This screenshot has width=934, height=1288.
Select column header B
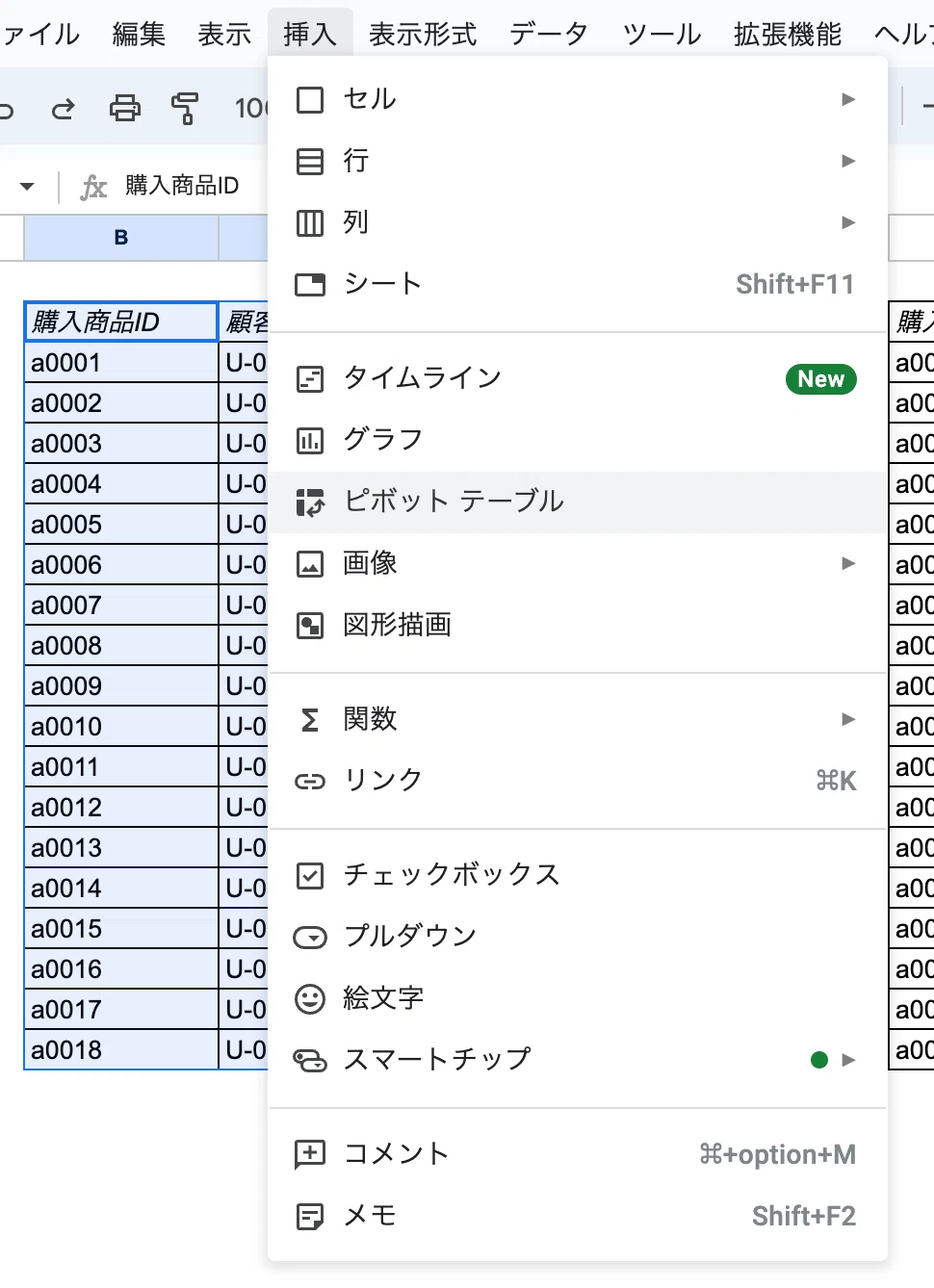pyautogui.click(x=121, y=238)
